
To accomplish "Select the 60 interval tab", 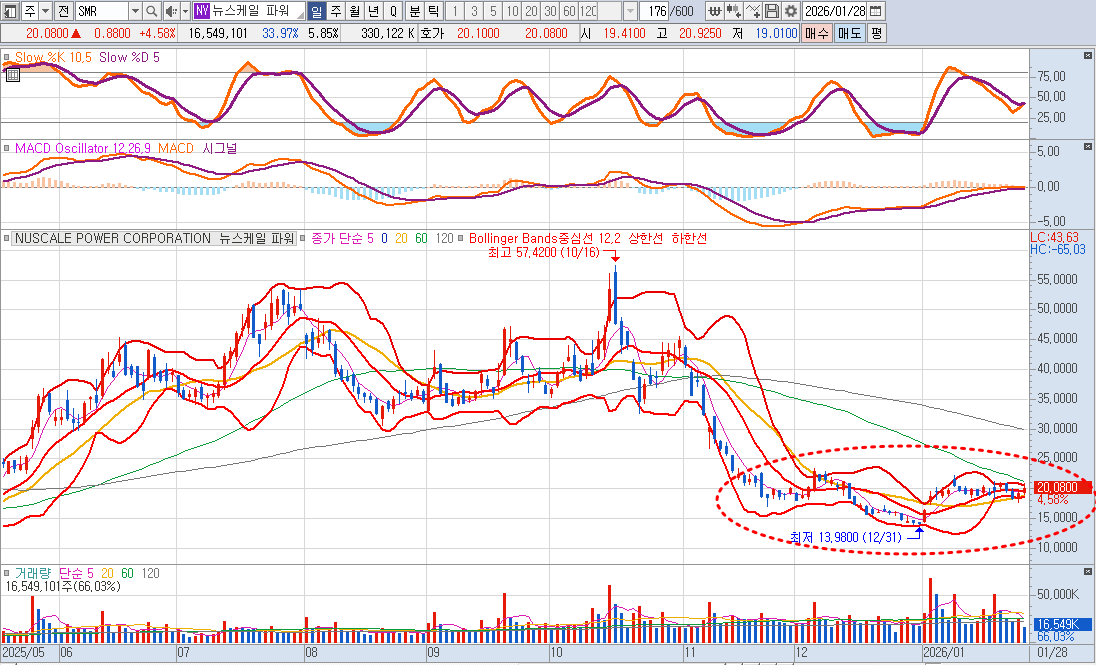I will pos(569,11).
